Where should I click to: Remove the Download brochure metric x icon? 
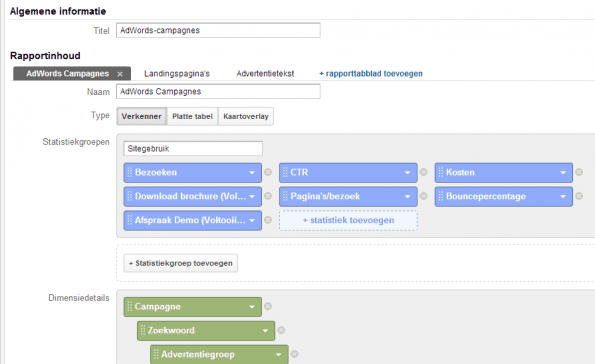point(268,196)
